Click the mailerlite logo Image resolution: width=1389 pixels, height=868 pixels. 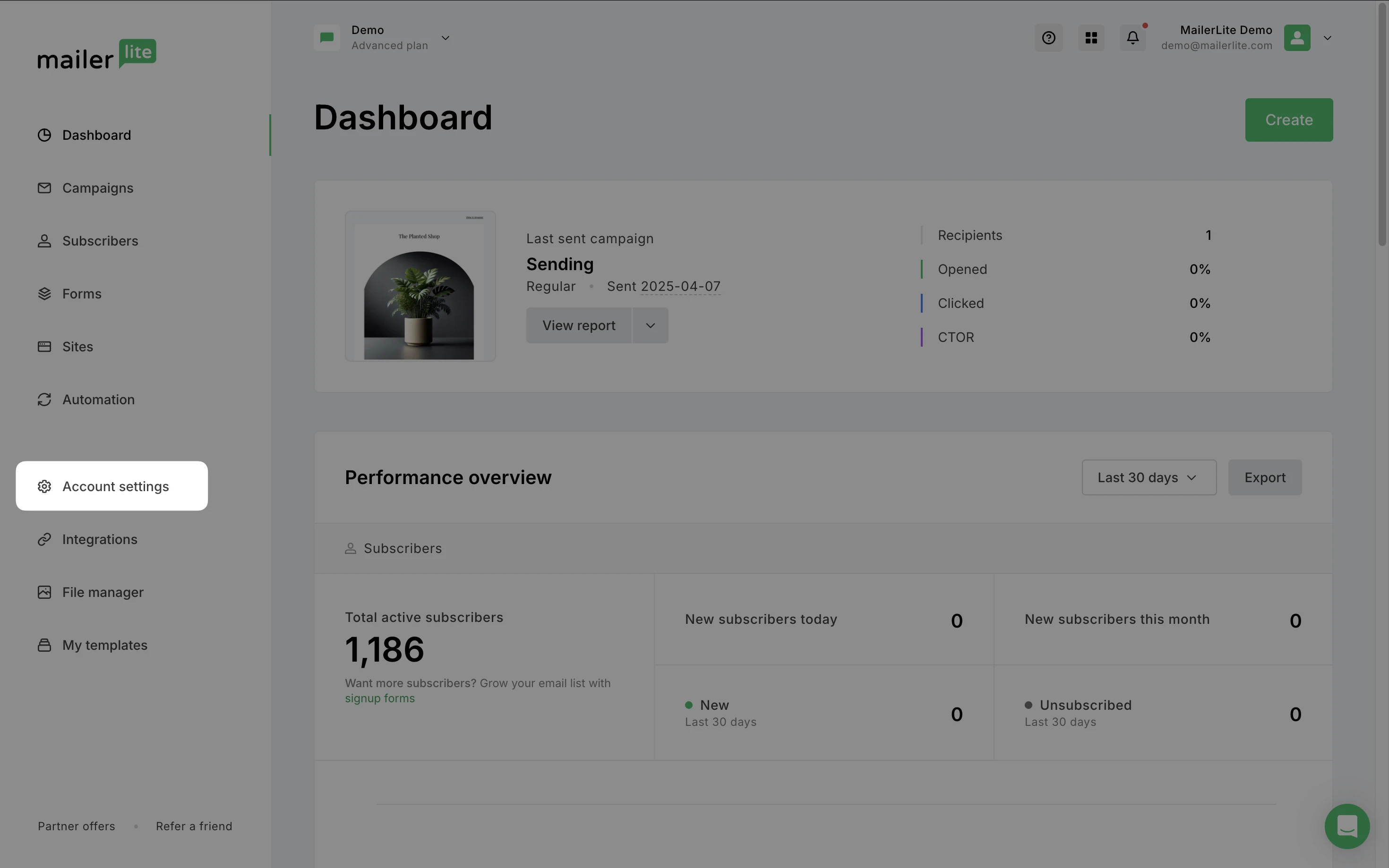pos(96,54)
